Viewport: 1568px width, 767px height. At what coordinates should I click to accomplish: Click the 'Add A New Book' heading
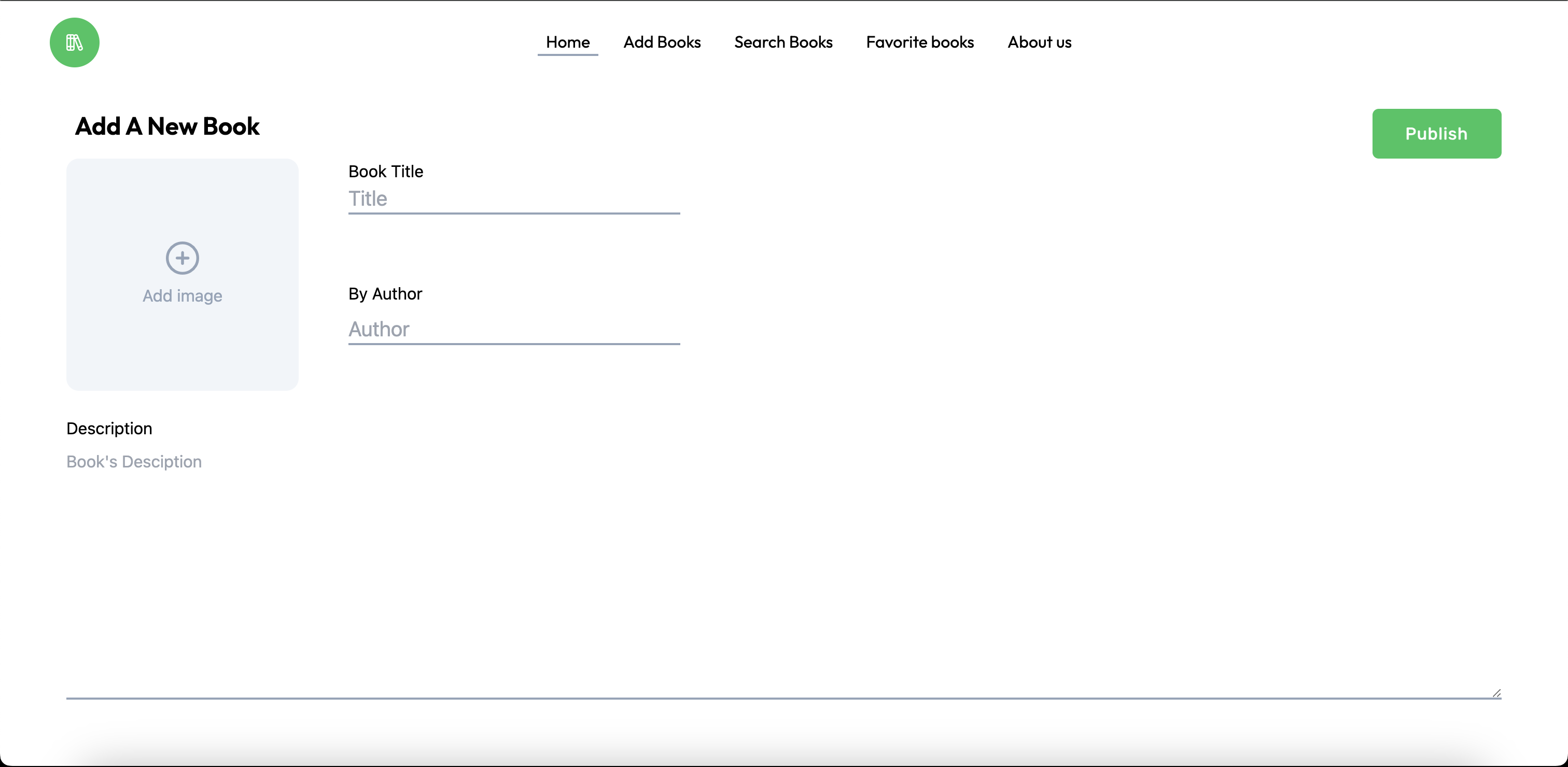(167, 126)
